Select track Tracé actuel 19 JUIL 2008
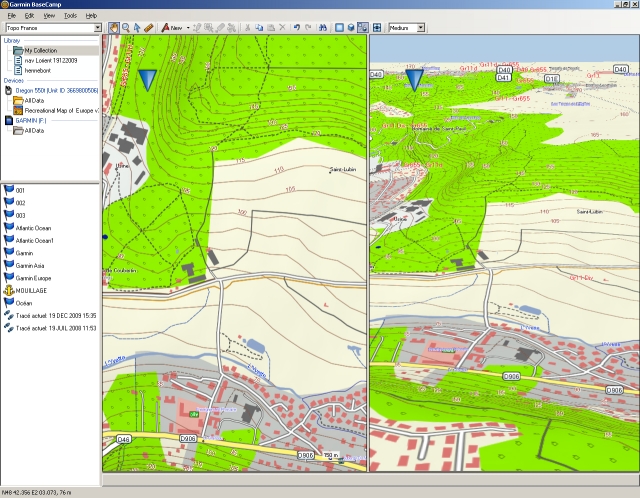Viewport: 640px width, 498px height. (x=56, y=328)
